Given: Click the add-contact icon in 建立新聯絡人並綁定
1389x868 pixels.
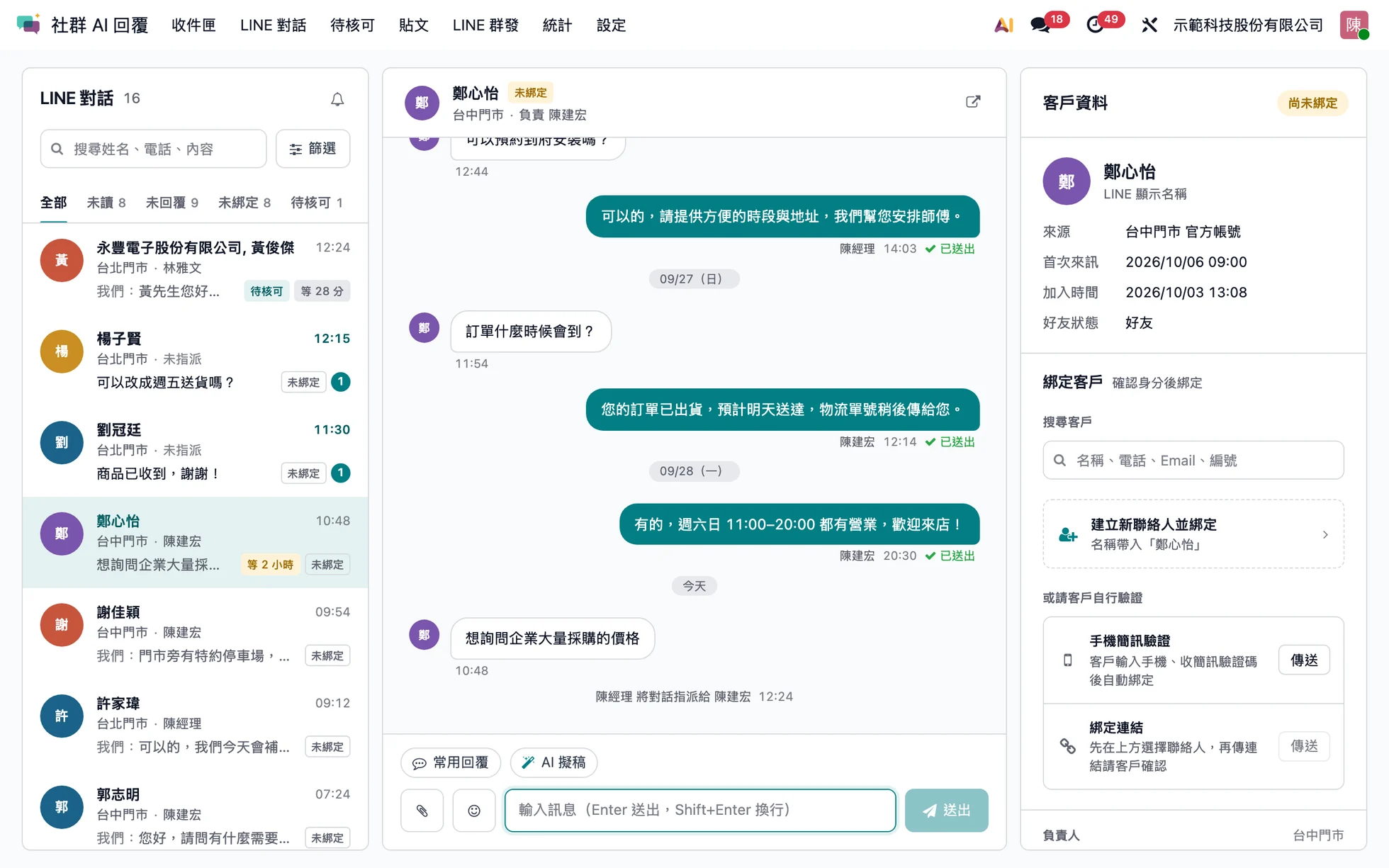Looking at the screenshot, I should [x=1067, y=534].
